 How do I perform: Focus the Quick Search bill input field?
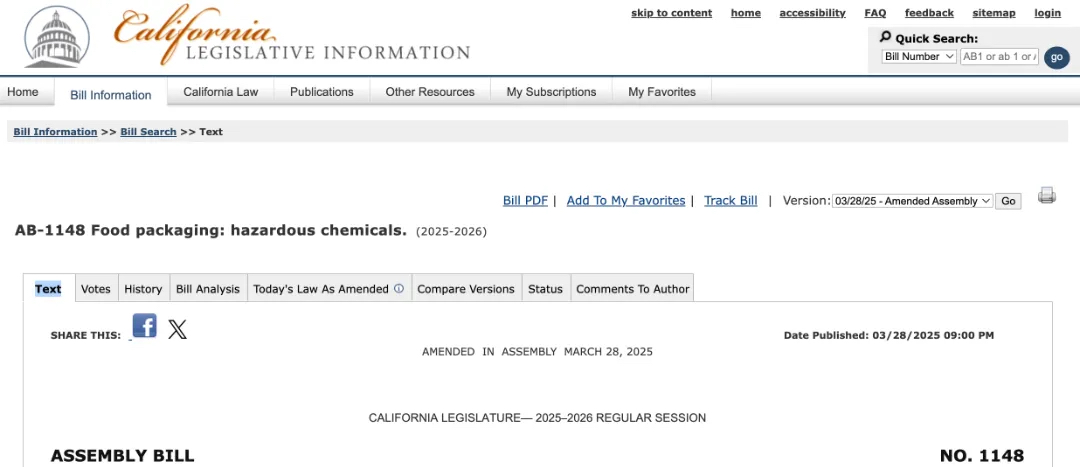(999, 56)
